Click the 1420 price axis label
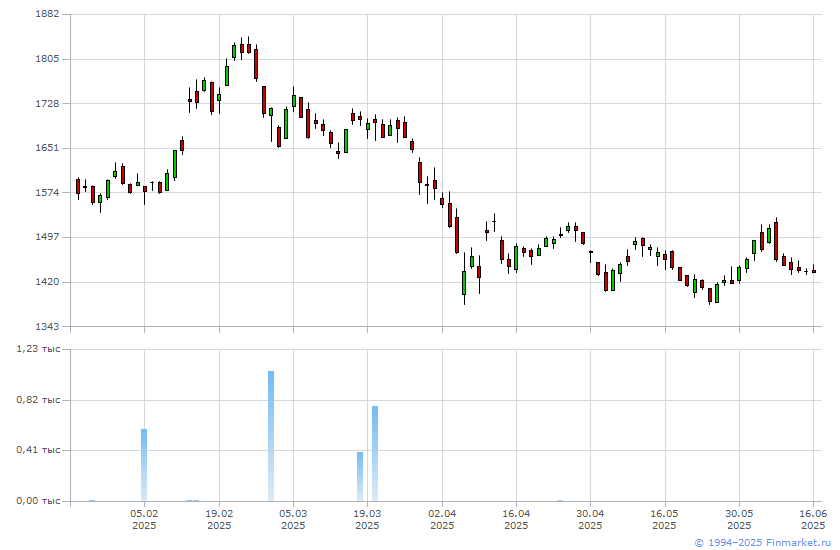Screen dimensions: 840x550 47,281
